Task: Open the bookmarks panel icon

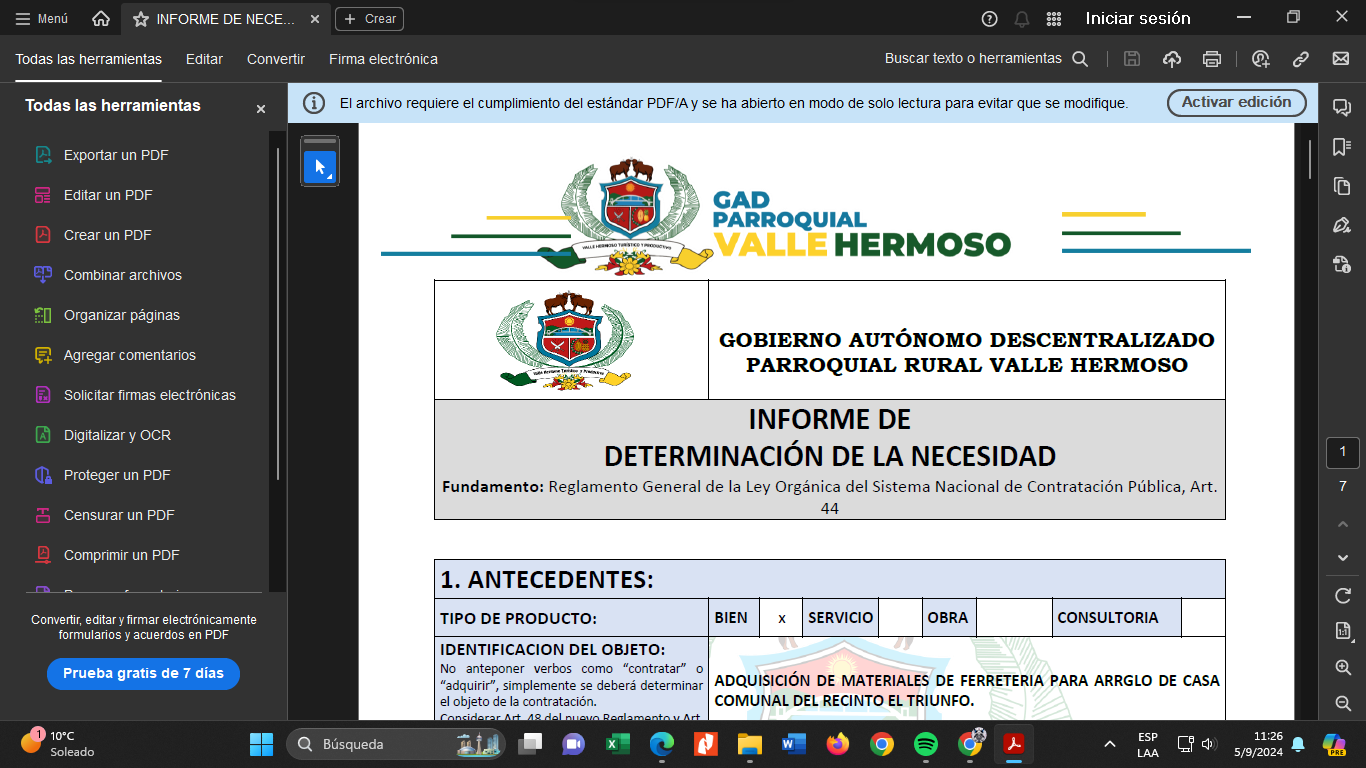Action: coord(1342,147)
